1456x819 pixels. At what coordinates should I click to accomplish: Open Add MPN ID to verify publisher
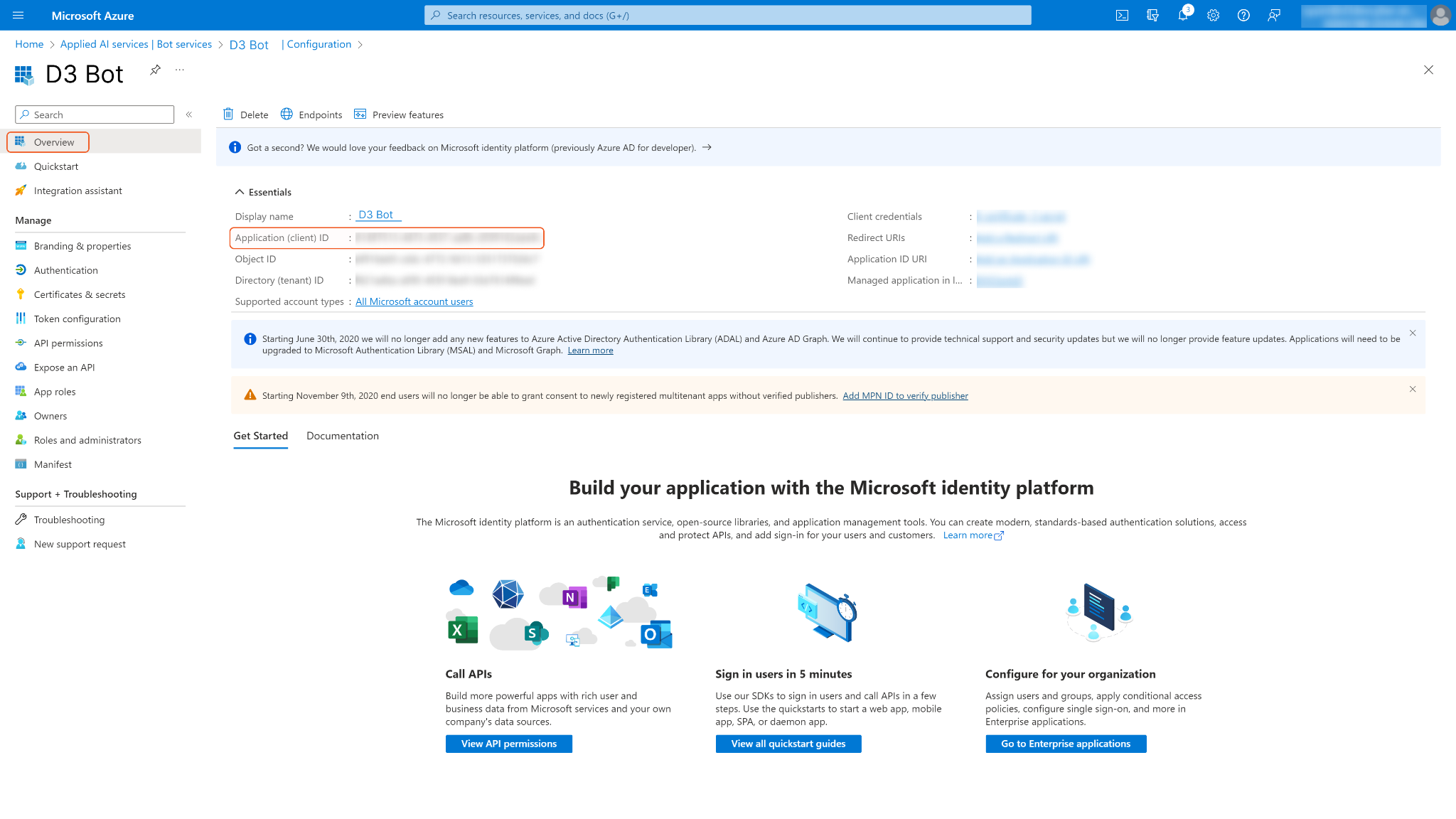coord(905,395)
